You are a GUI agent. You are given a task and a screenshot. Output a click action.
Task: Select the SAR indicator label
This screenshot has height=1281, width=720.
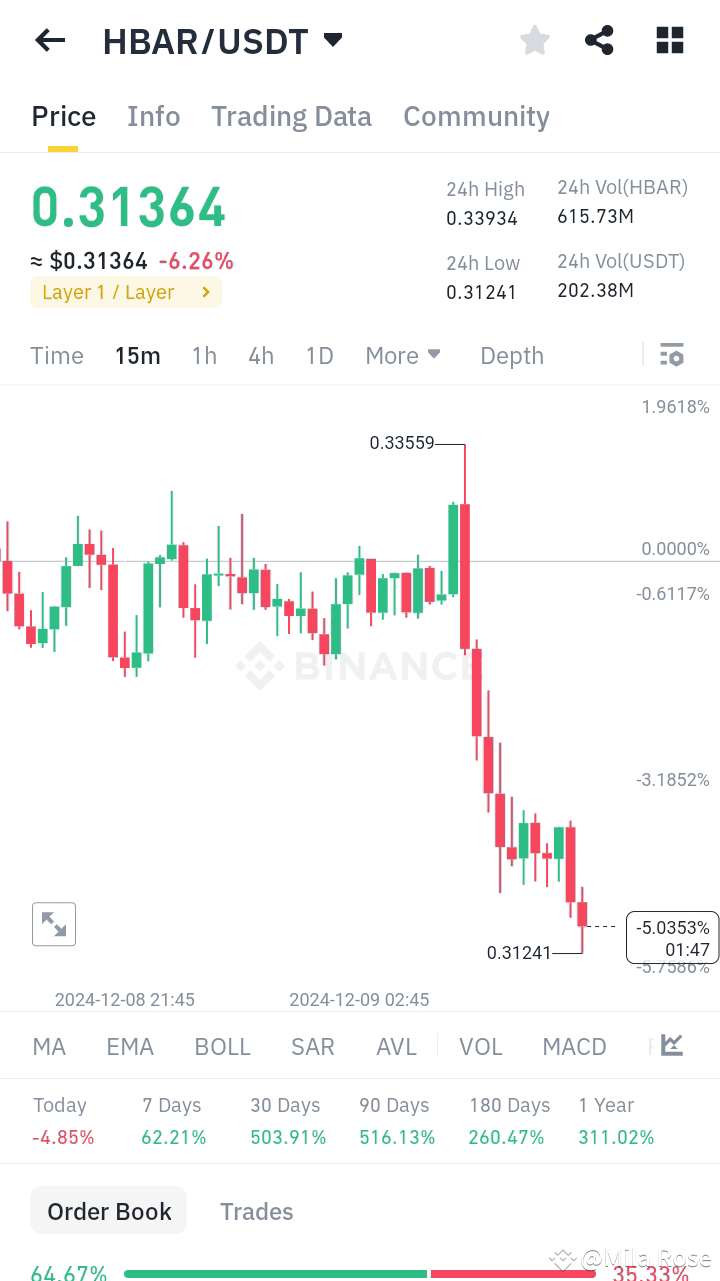point(312,1046)
